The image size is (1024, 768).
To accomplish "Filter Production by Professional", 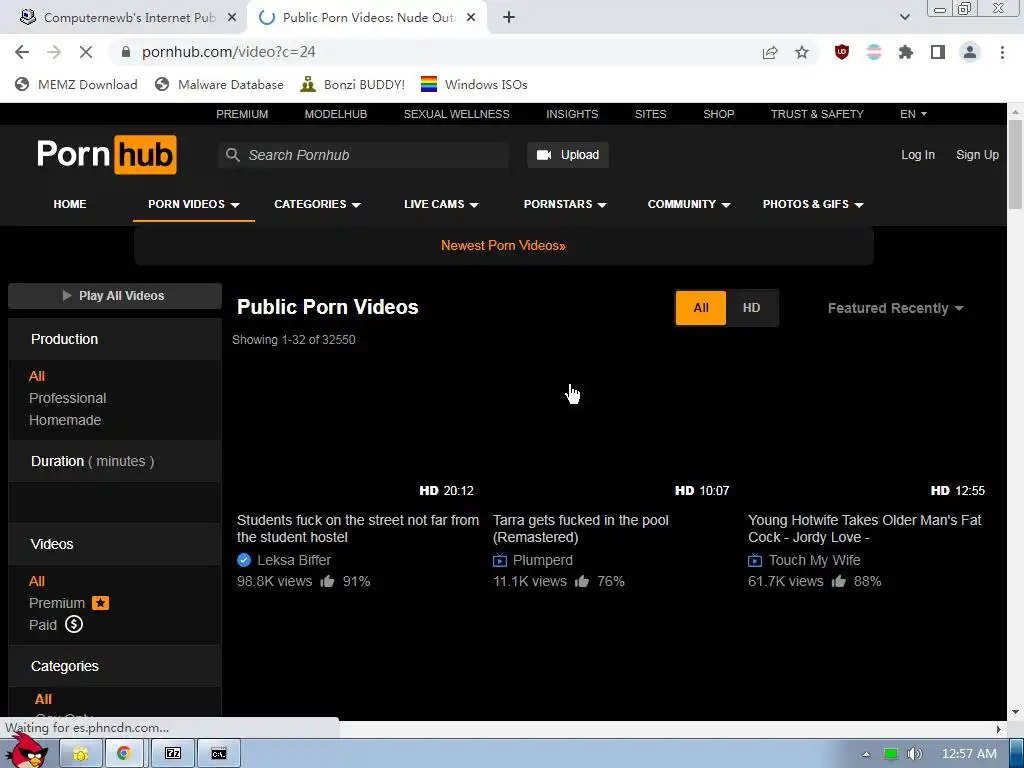I will point(67,398).
